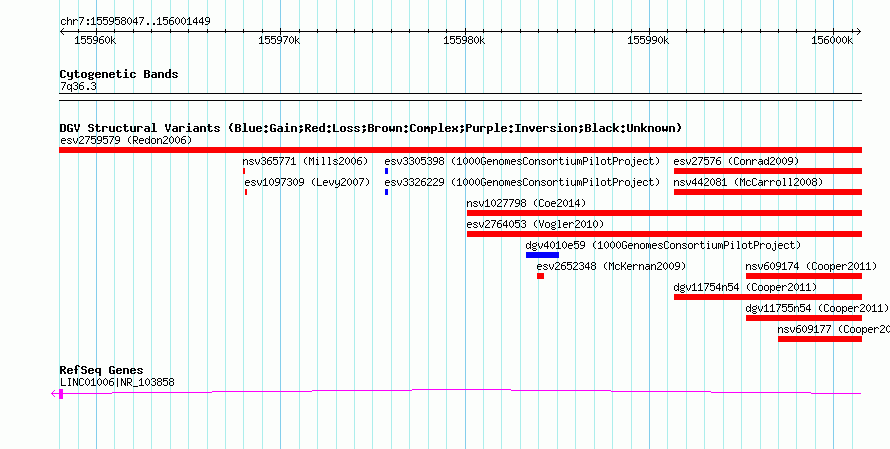This screenshot has height=449, width=890.
Task: Click small red marker under esv1097309
Action: [246, 192]
